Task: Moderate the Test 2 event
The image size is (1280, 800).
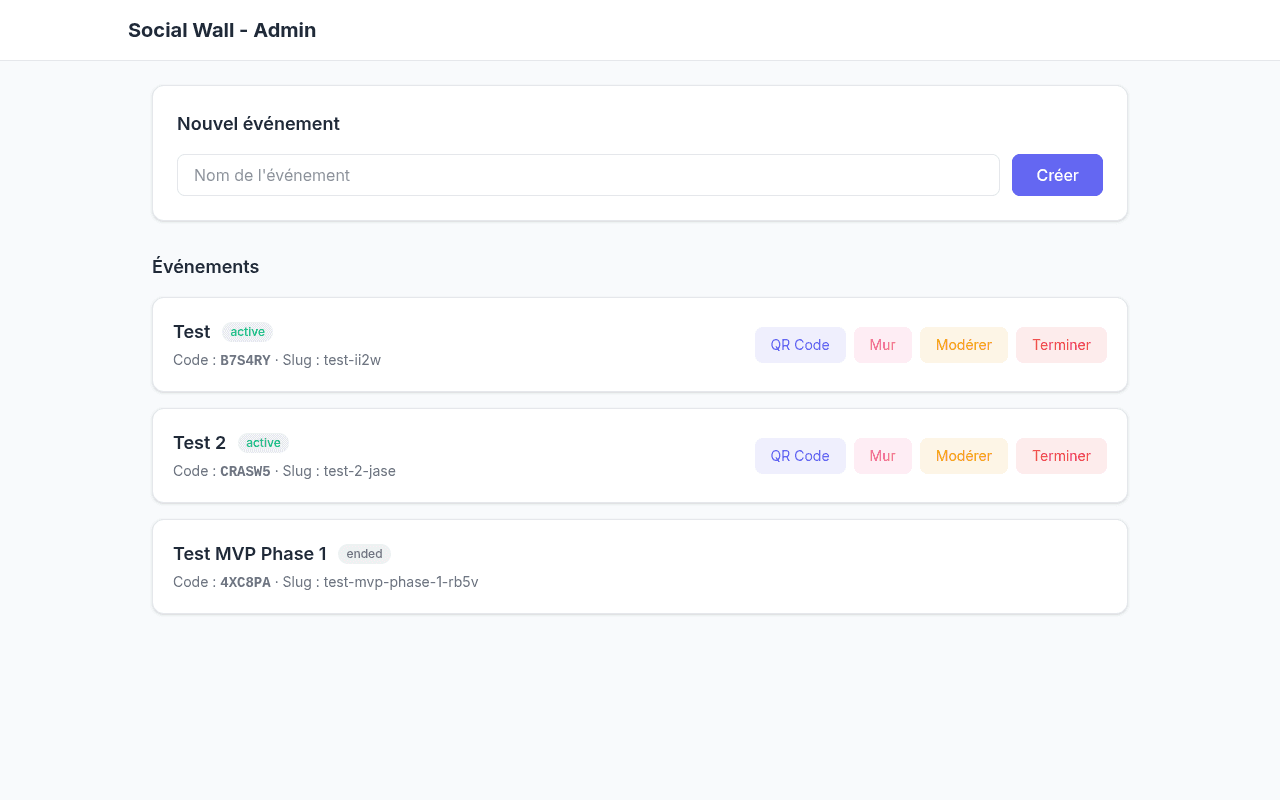Action: pyautogui.click(x=963, y=456)
